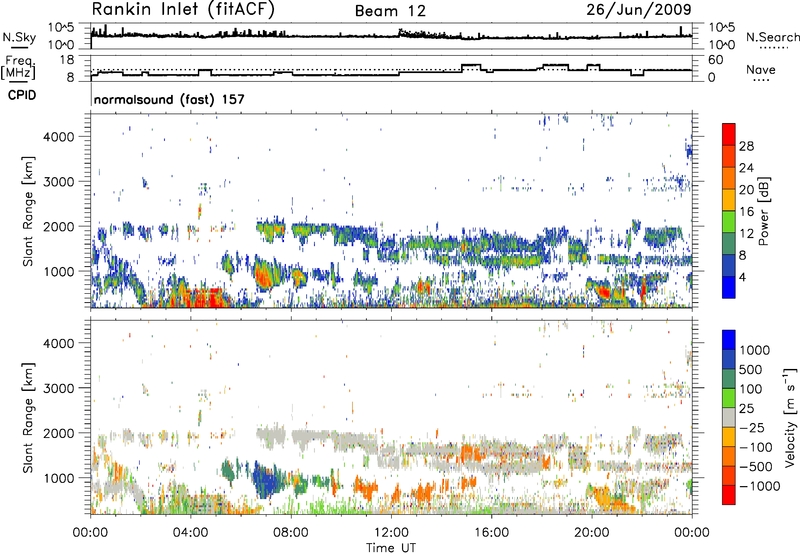The image size is (800, 554).
Task: Select the '2000' tick on the power panel
Action: 59,226
